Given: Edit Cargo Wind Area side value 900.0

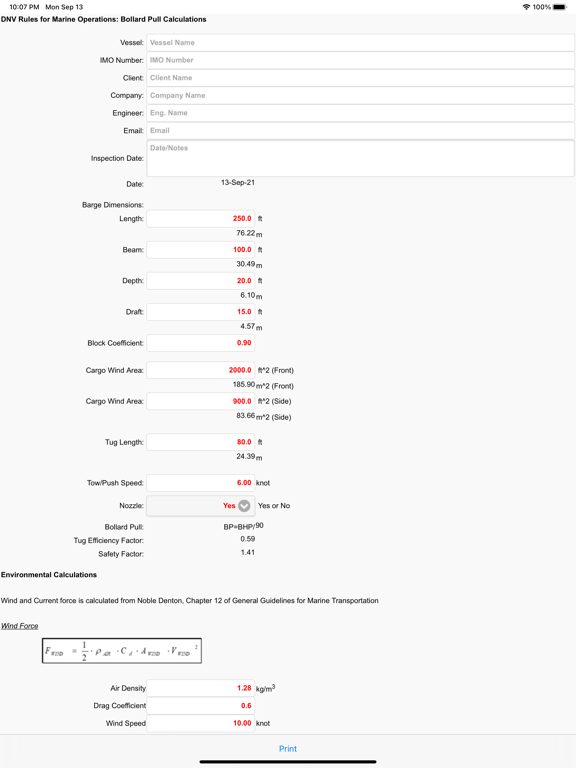Looking at the screenshot, I should (200, 401).
